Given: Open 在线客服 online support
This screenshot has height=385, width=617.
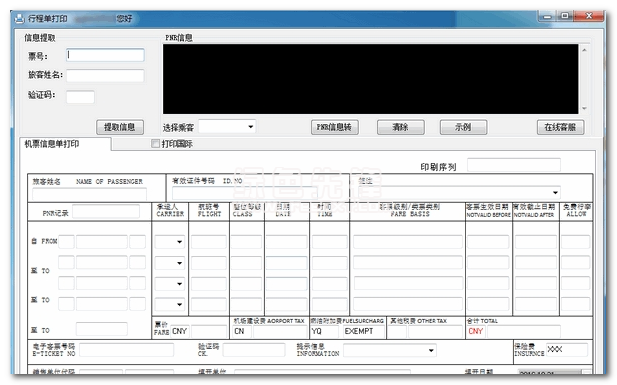Looking at the screenshot, I should pyautogui.click(x=560, y=127).
